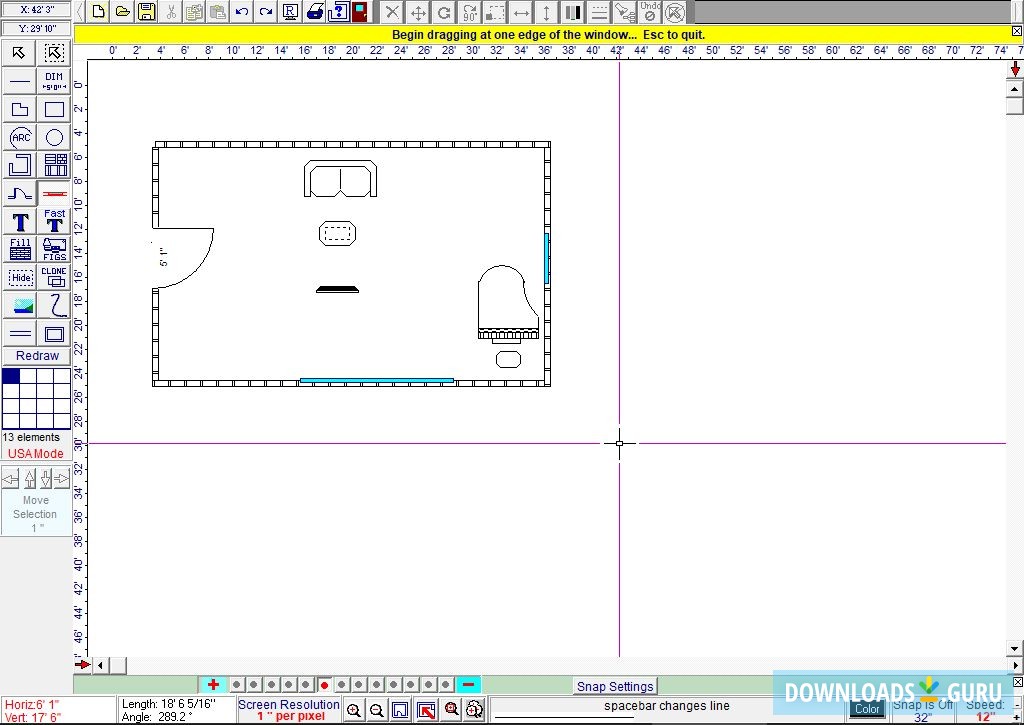Click the Rotate 90° toolbar icon
Viewport: 1024px width, 725px height.
tap(470, 12)
